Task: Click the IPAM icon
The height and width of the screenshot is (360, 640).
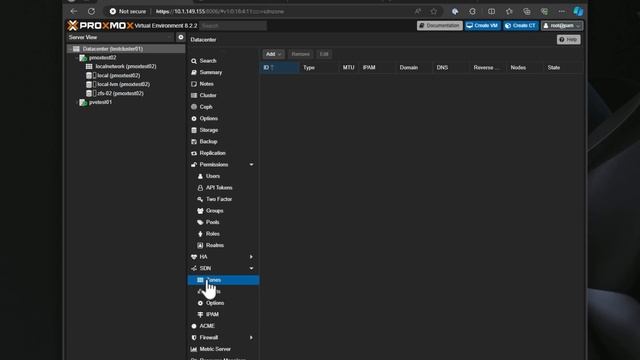Action: [x=200, y=314]
